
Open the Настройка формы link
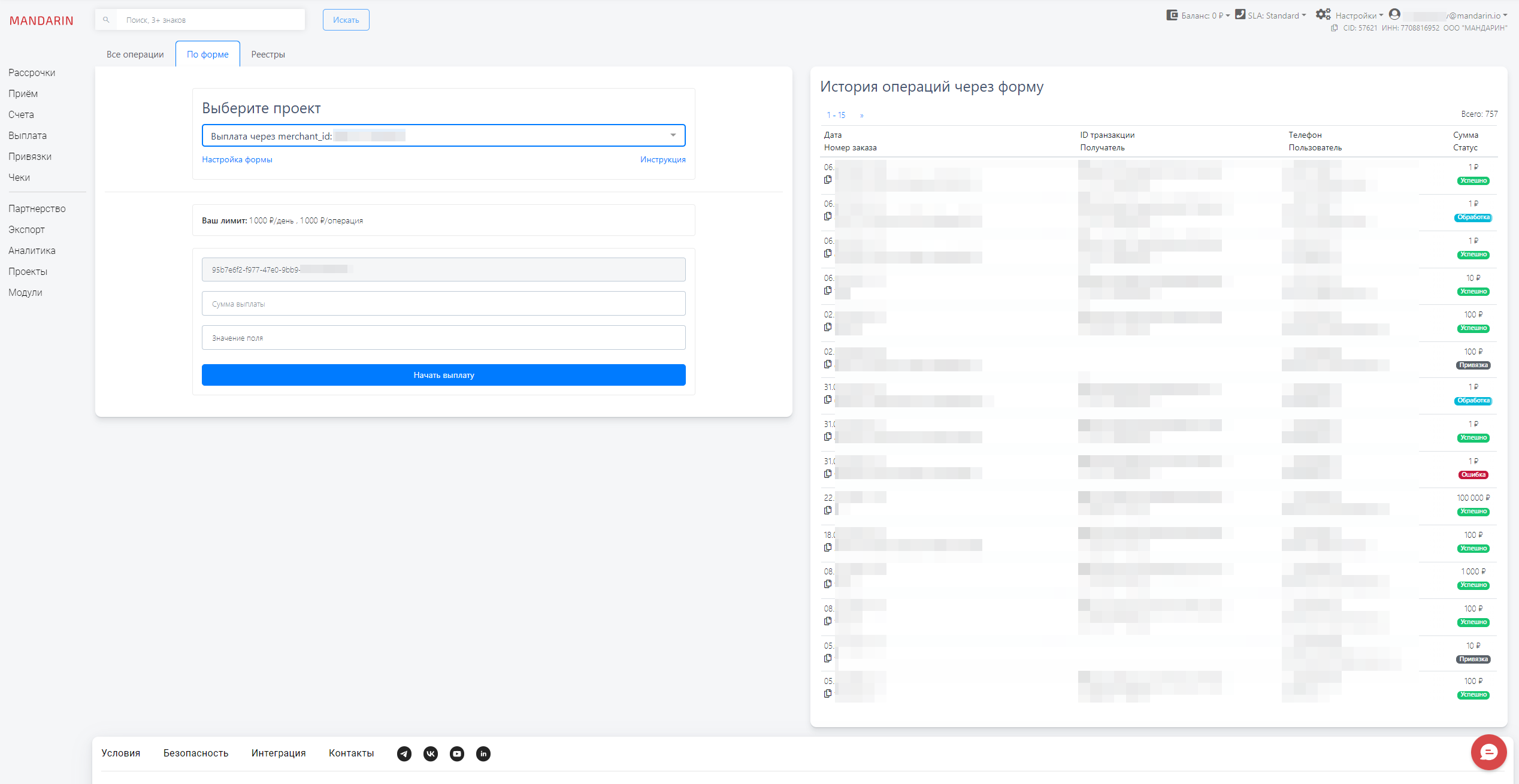tap(237, 159)
